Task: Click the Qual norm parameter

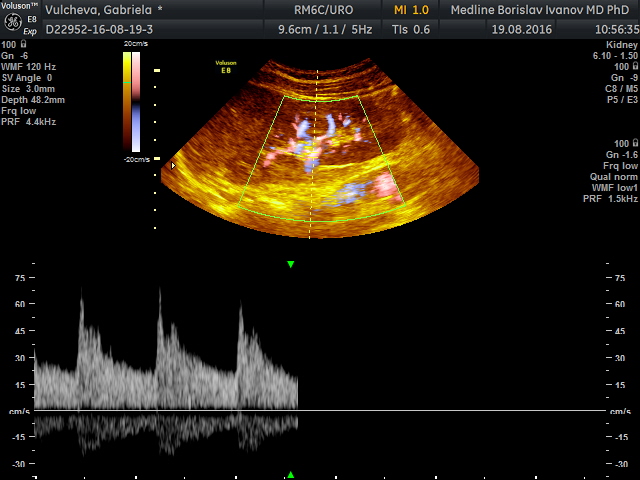Action: (x=613, y=177)
